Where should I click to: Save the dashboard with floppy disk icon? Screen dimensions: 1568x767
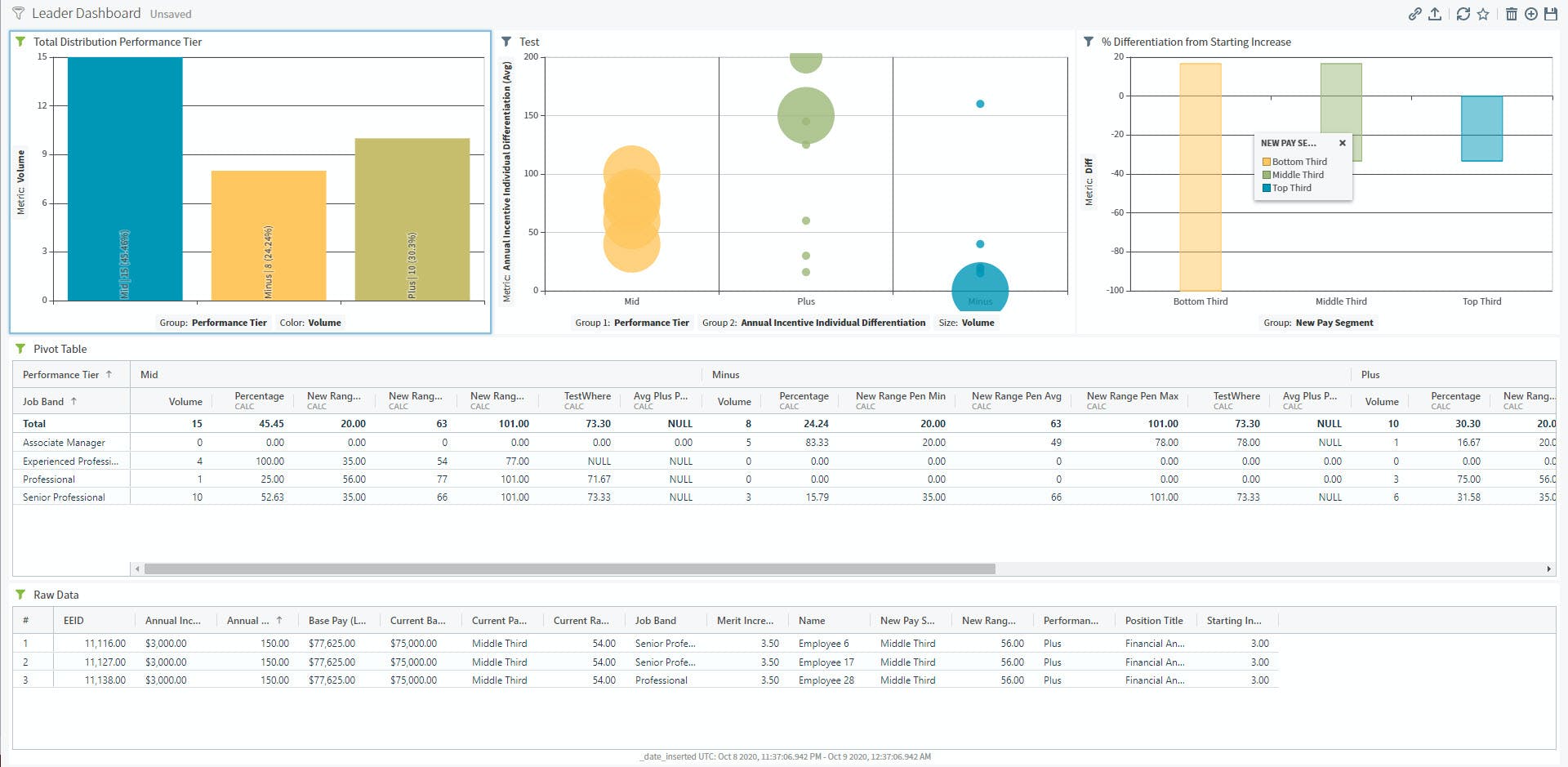click(x=1551, y=14)
